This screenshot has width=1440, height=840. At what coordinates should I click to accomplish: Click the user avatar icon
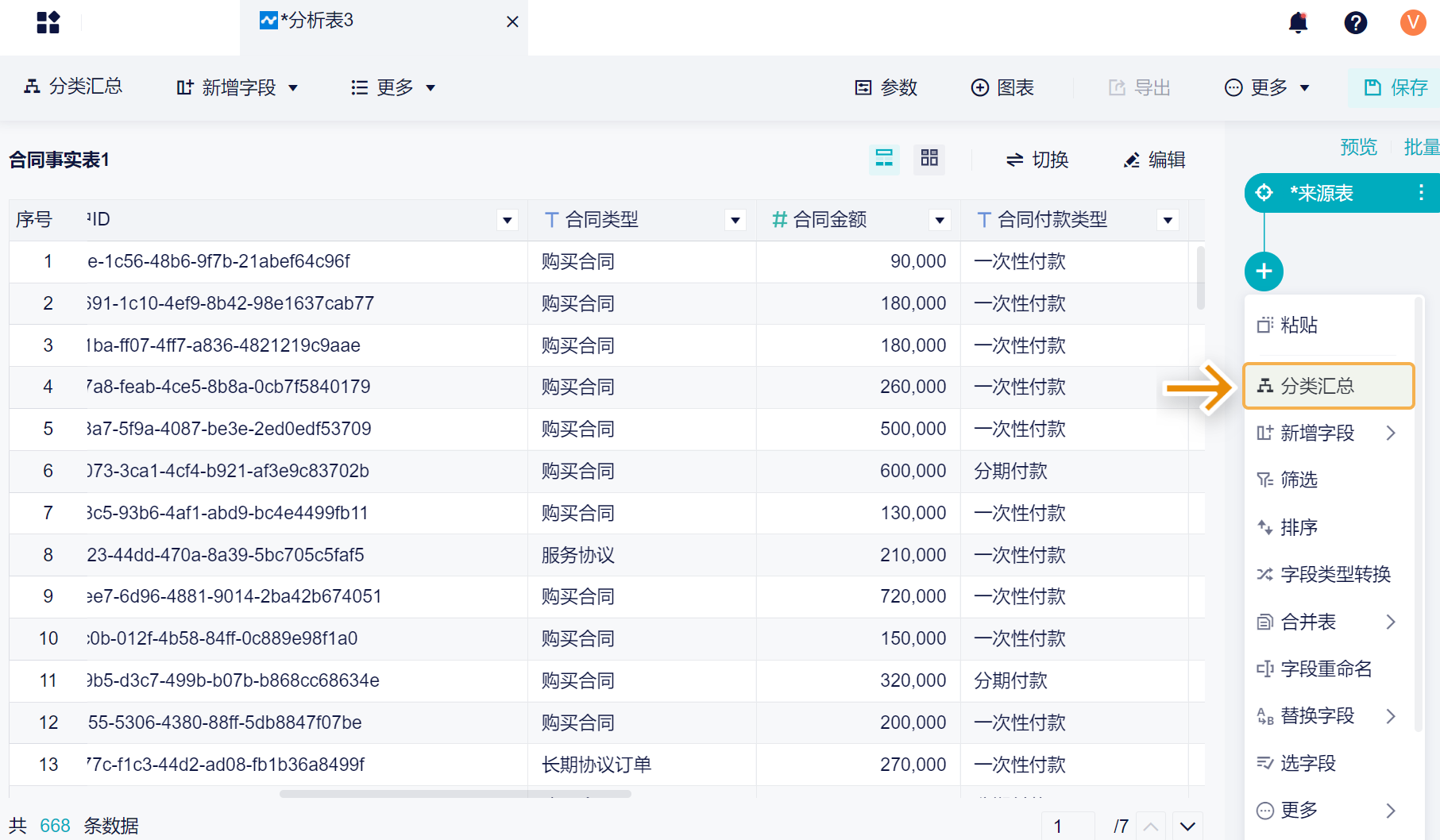[1412, 22]
